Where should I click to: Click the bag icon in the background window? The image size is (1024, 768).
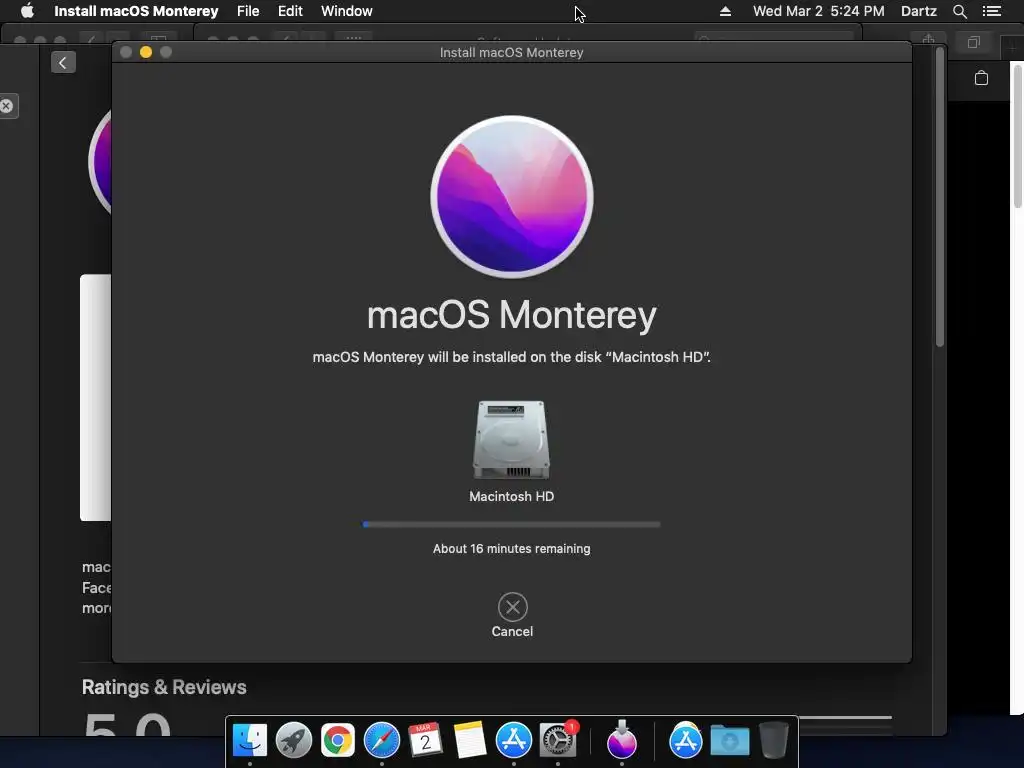click(x=981, y=78)
